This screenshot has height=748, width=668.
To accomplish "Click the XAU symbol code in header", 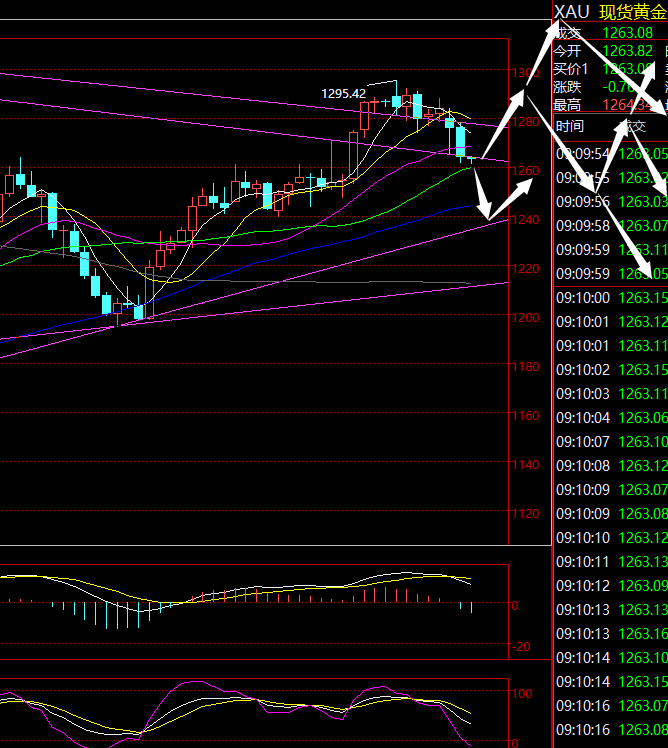I will click(x=573, y=11).
